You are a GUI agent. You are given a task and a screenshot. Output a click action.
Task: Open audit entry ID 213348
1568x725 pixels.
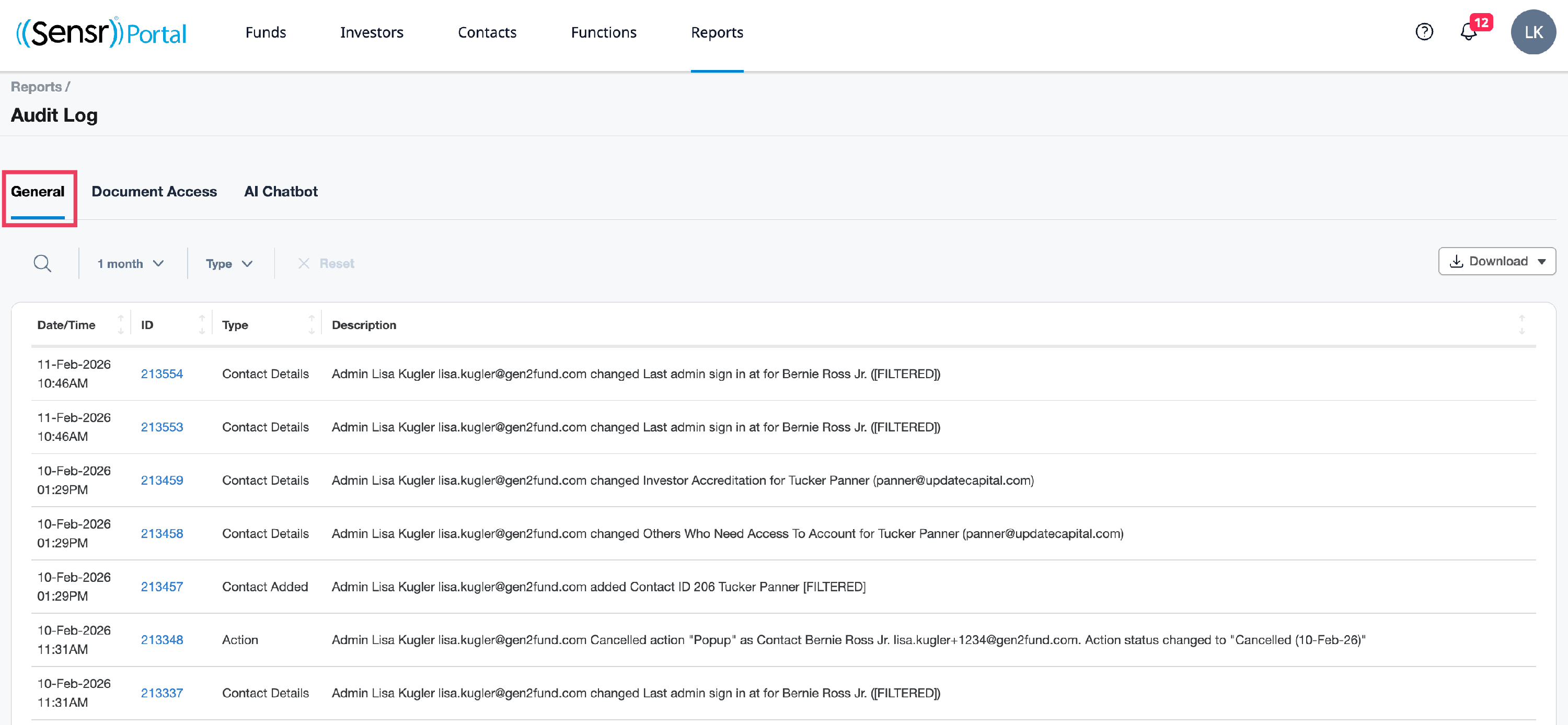162,640
